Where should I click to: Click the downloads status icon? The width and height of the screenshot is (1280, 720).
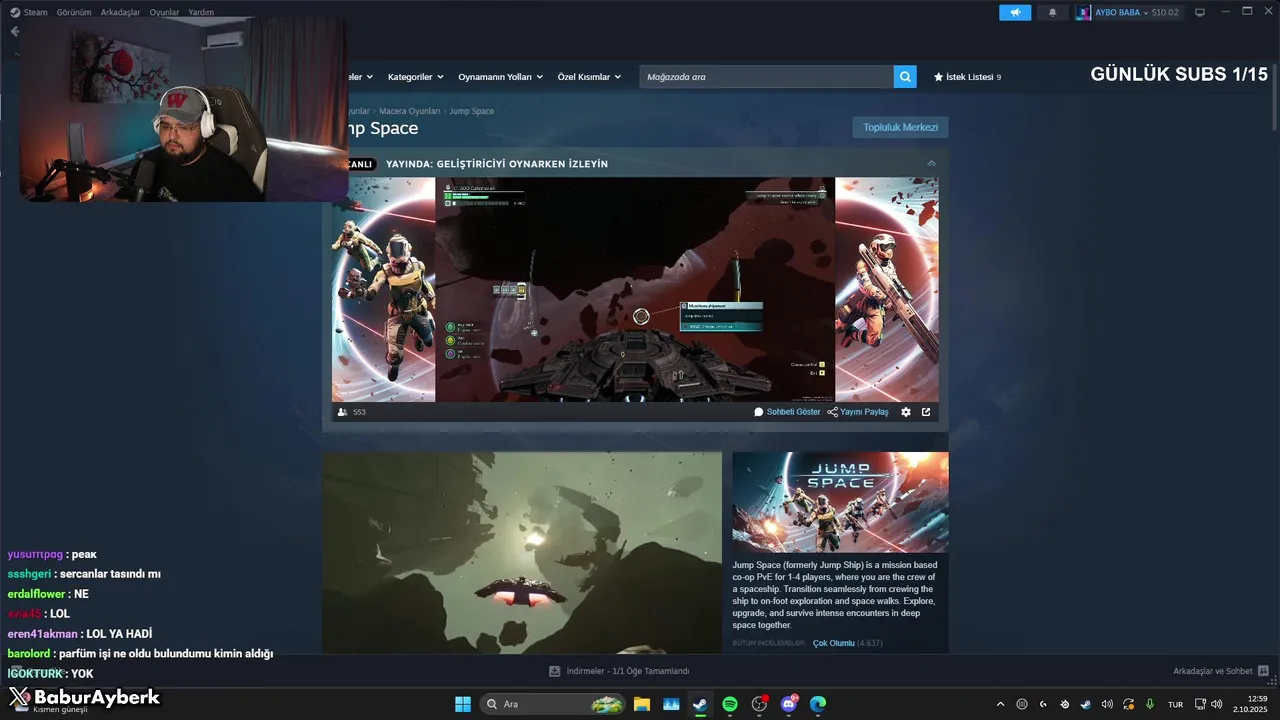[555, 671]
